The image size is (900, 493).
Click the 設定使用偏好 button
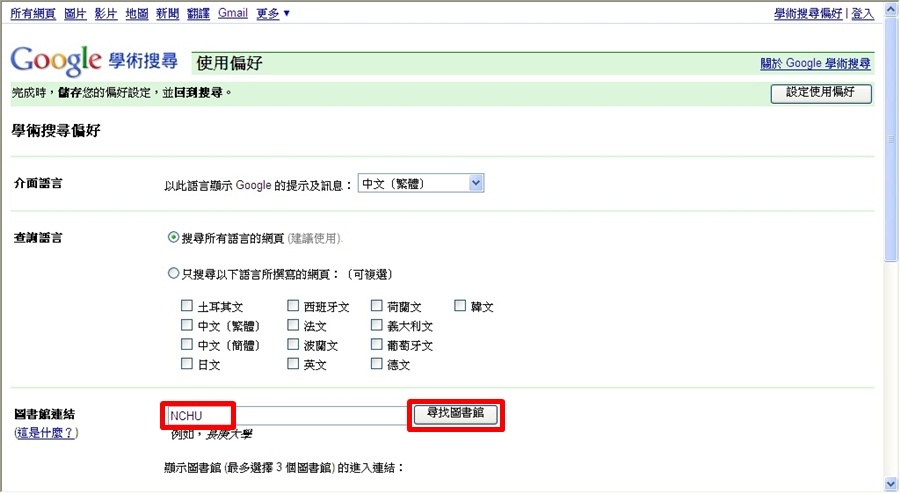(x=821, y=93)
